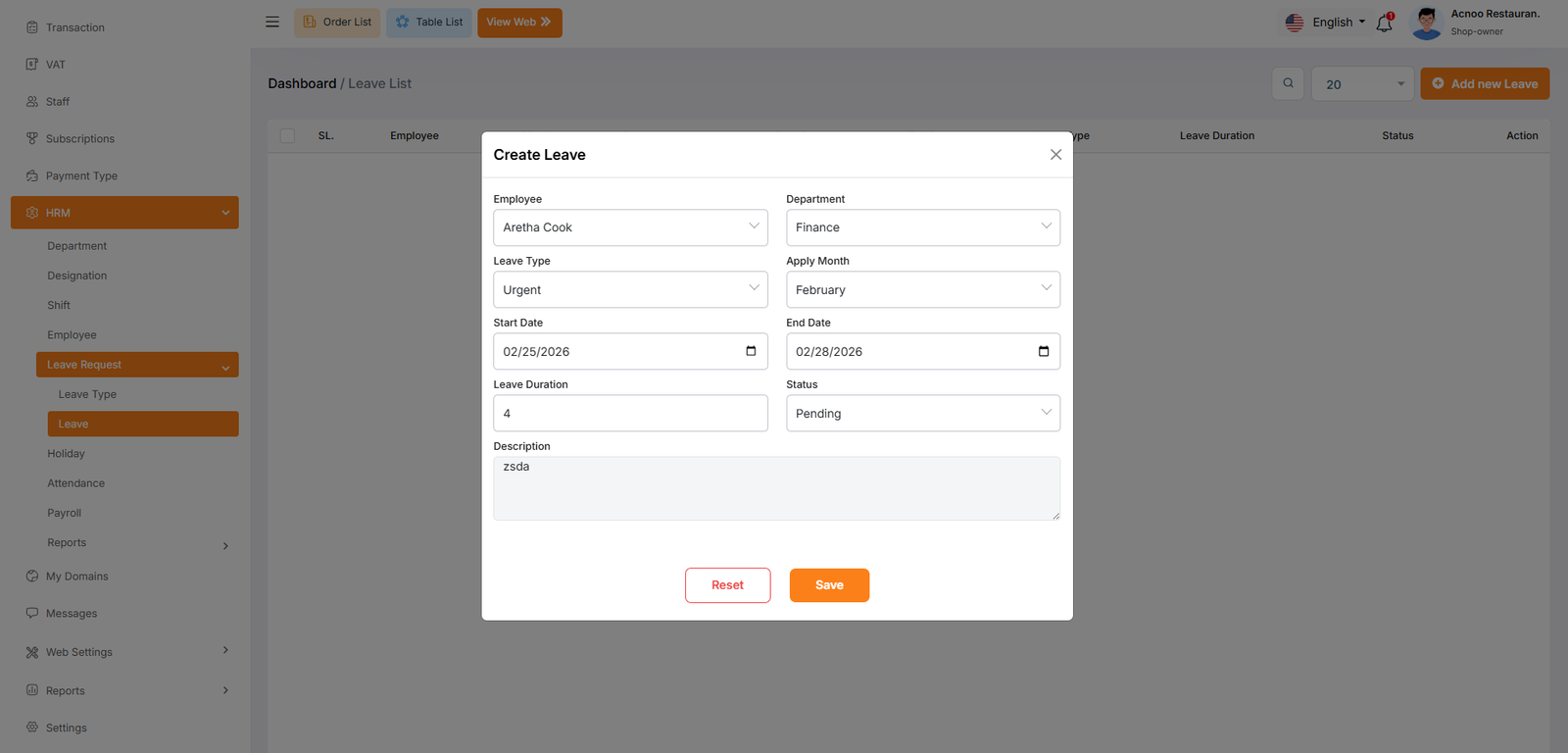This screenshot has width=1568, height=753.
Task: Click the US flag language icon
Action: point(1295,23)
